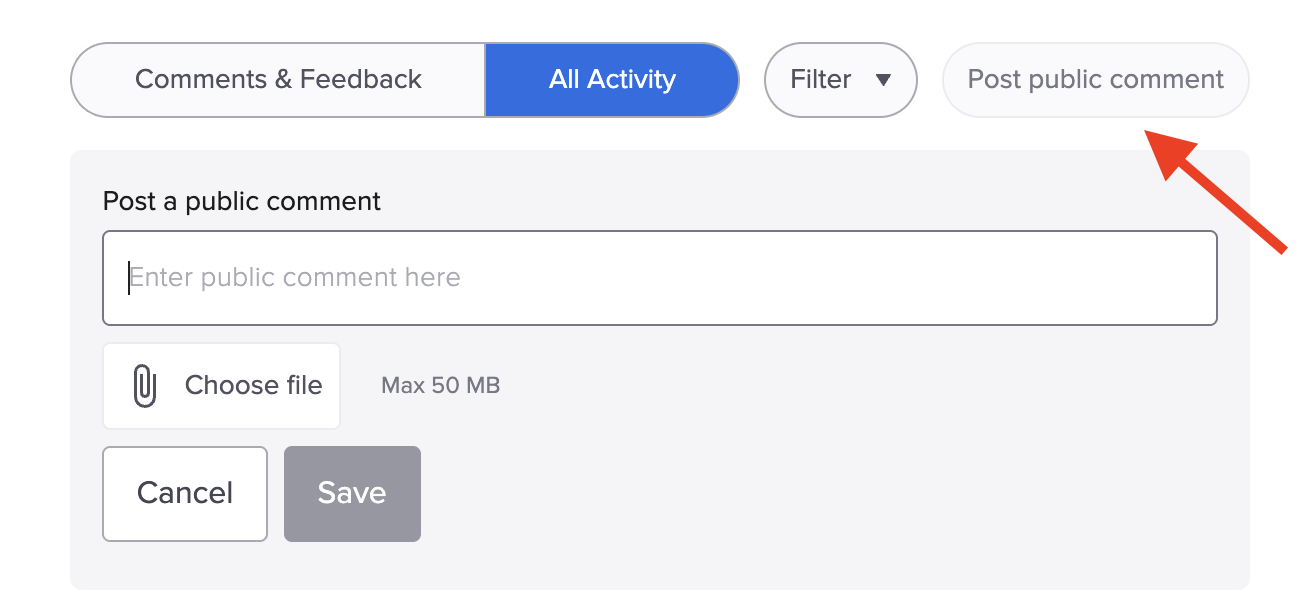Switch to Comments & Feedback tab

278,80
